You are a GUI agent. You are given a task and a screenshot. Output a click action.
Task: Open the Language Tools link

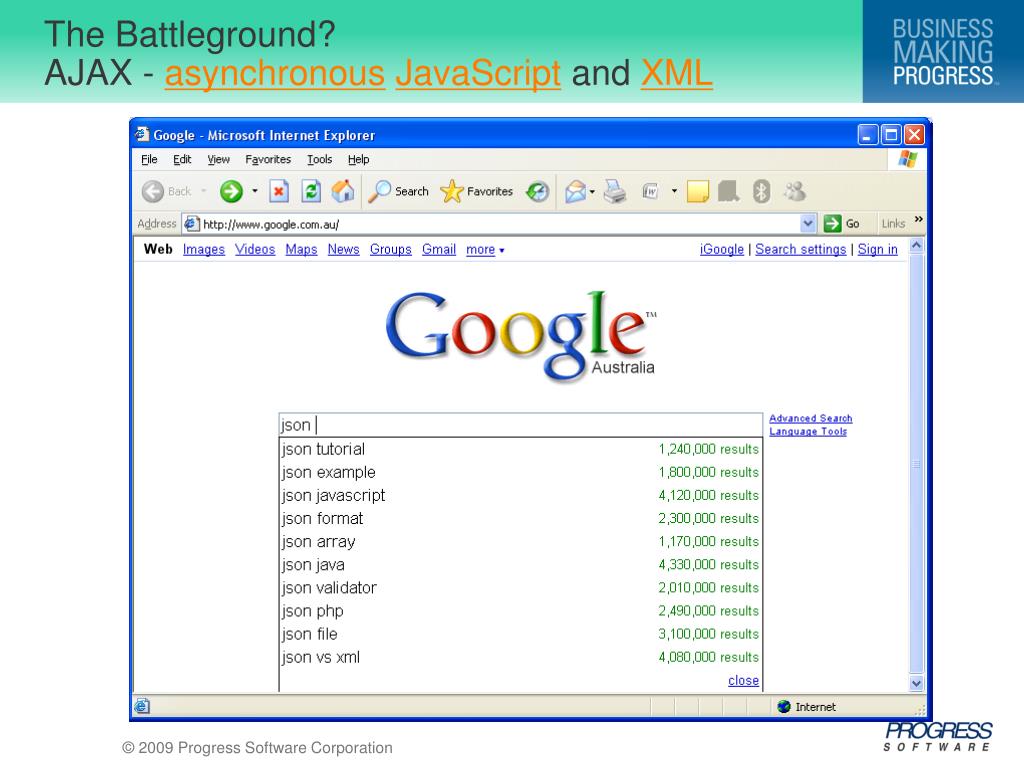point(808,431)
